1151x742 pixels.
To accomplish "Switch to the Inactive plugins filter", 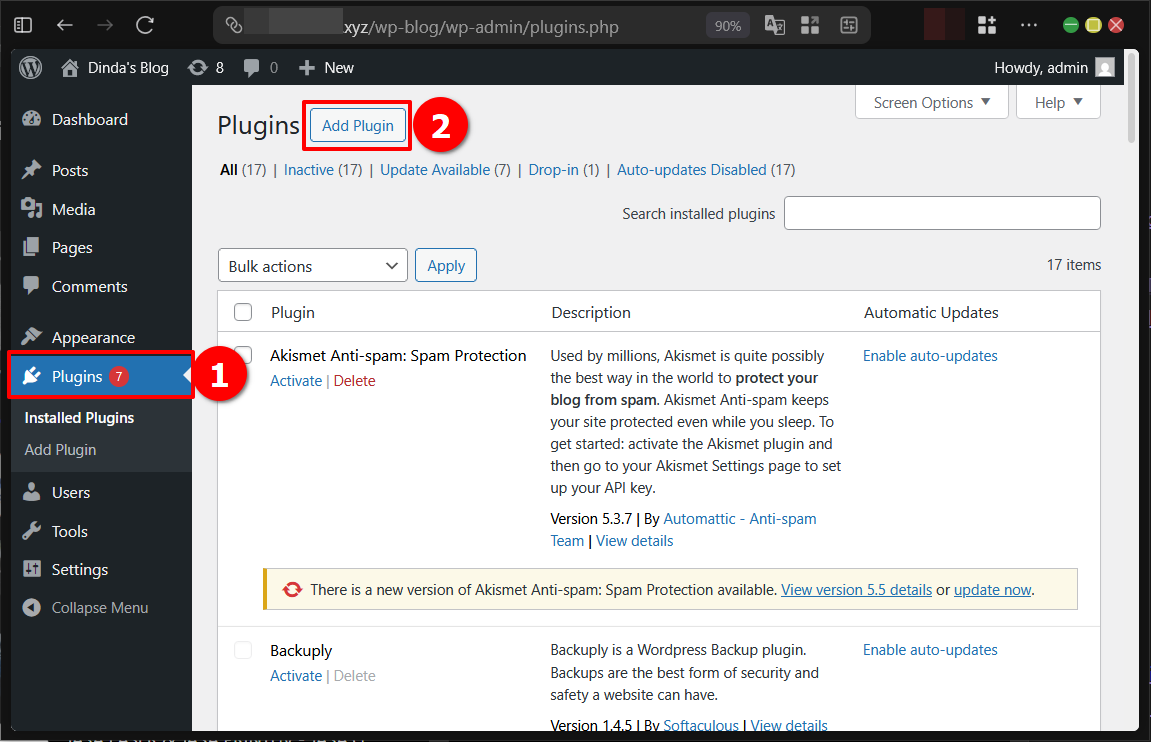I will click(309, 169).
